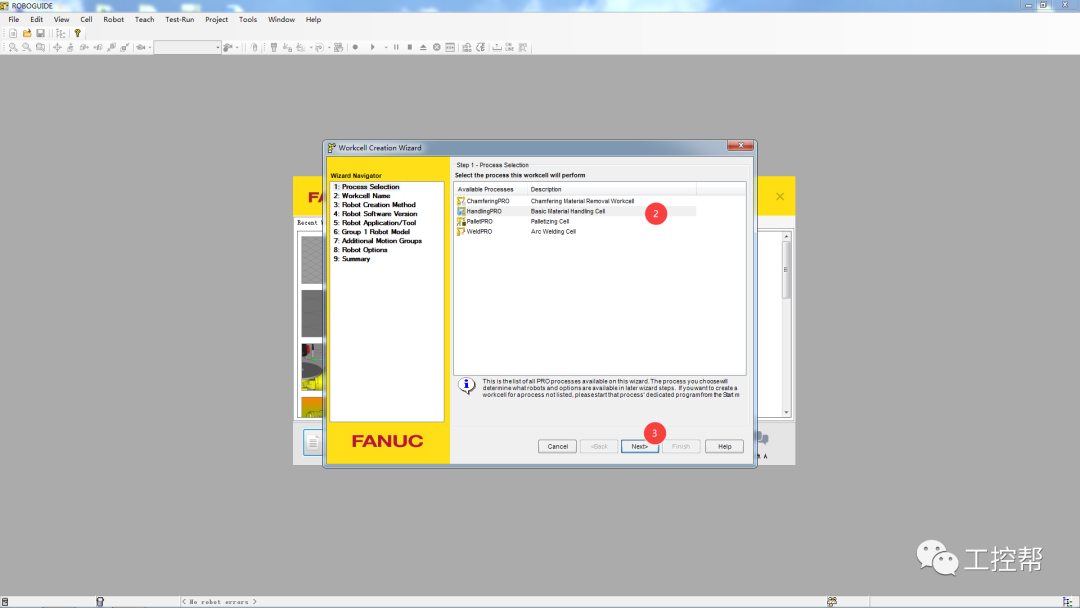This screenshot has width=1080, height=608.
Task: Click the Stop (square) toolbar icon
Action: 410,48
